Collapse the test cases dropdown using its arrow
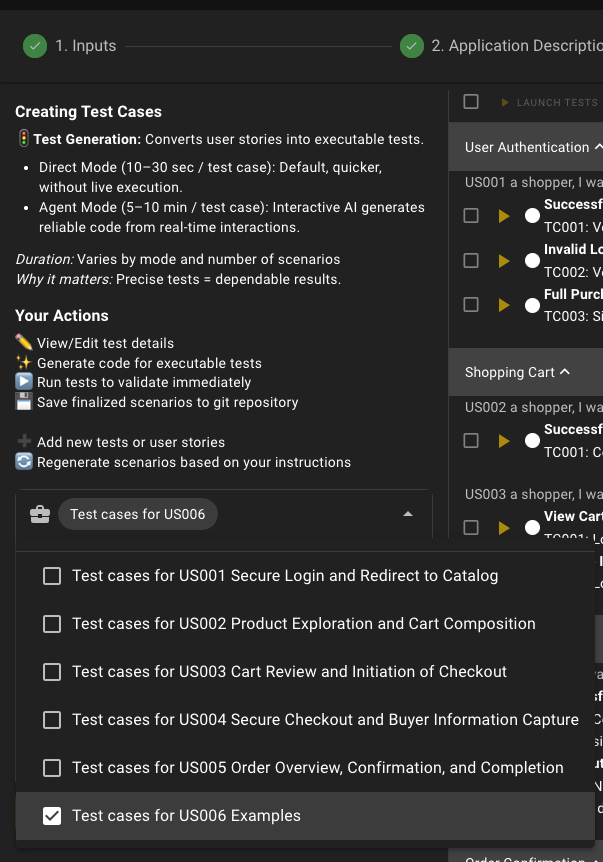The width and height of the screenshot is (603, 862). [408, 514]
